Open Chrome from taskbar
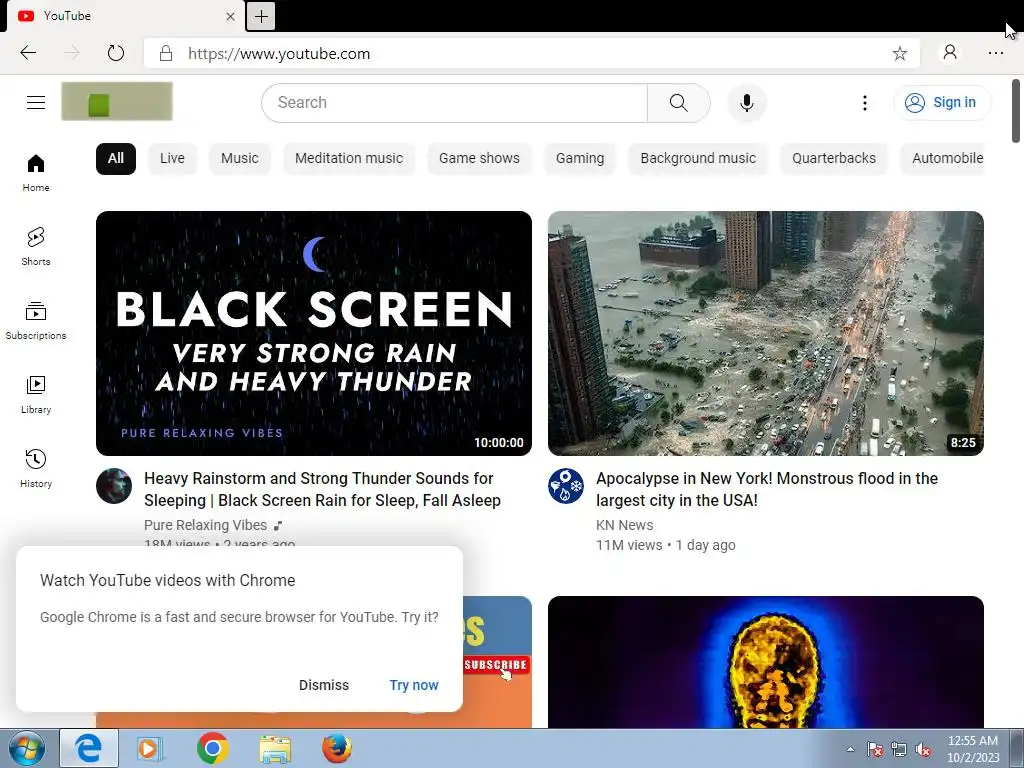This screenshot has height=768, width=1024. [212, 748]
